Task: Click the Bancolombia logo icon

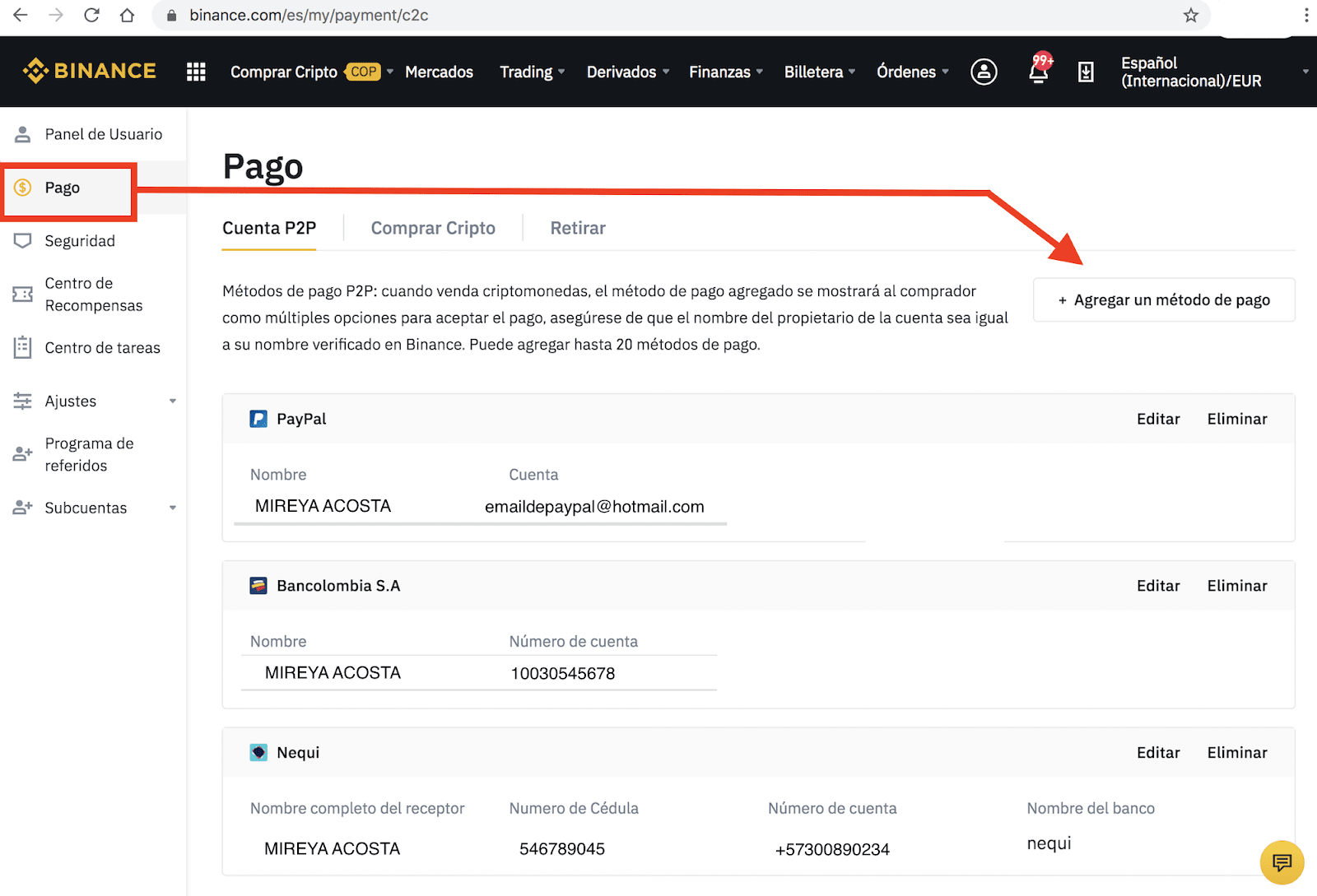Action: coord(258,586)
